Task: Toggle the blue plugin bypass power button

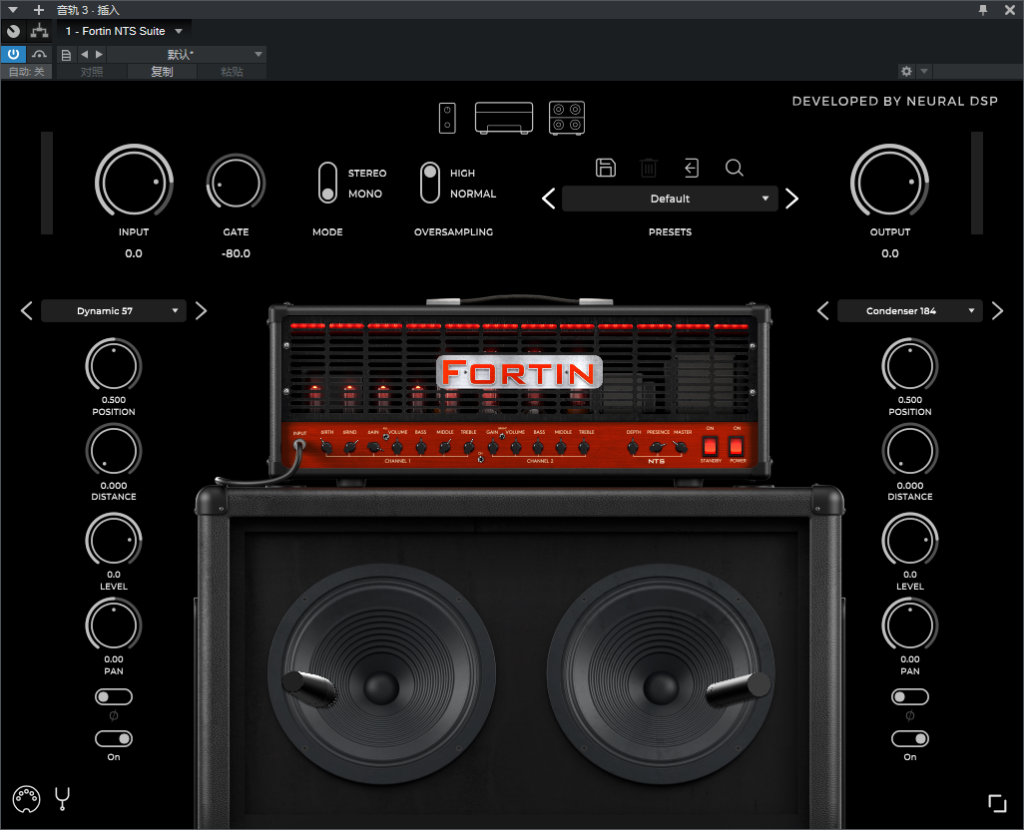Action: pyautogui.click(x=13, y=54)
